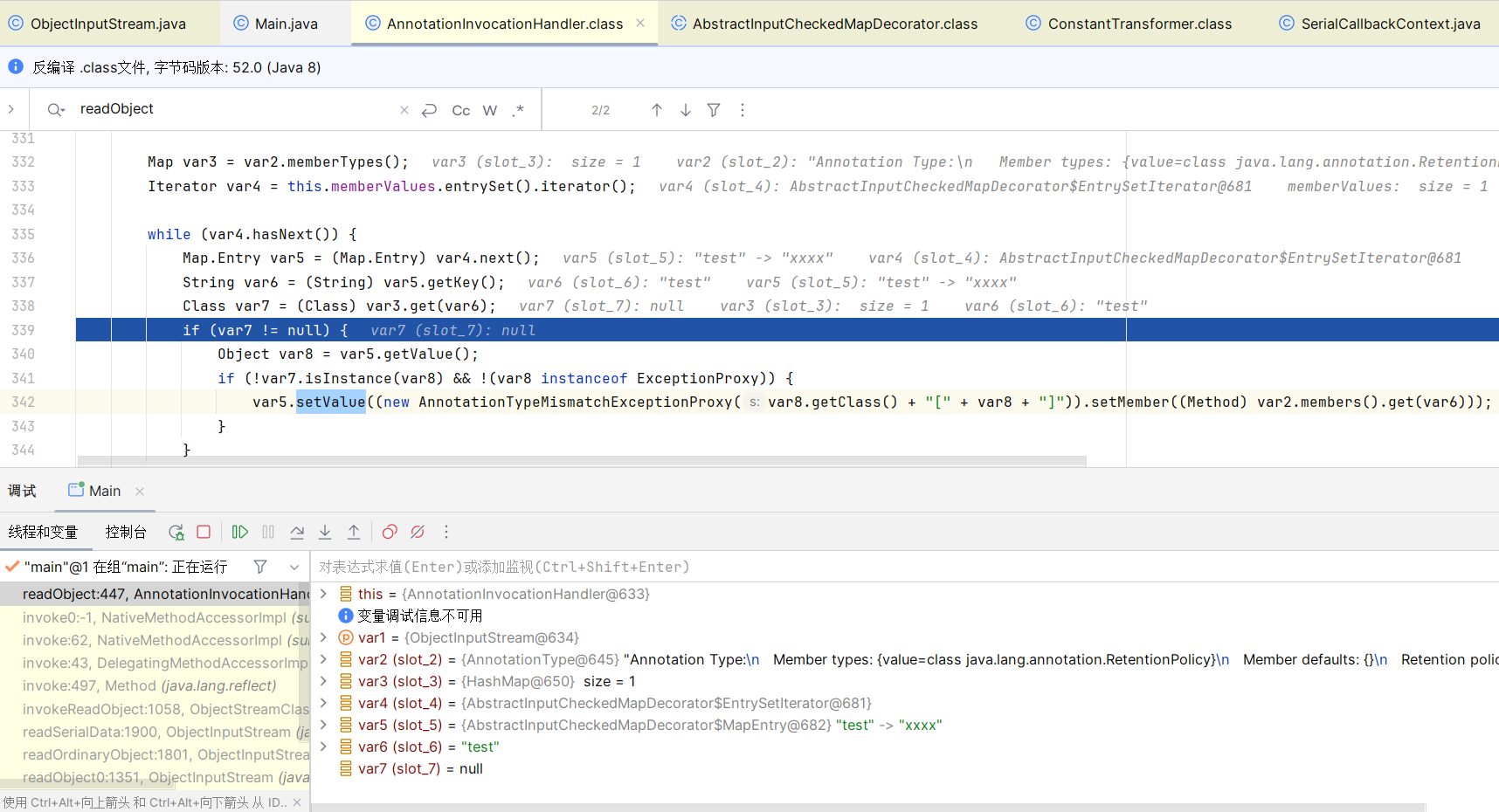
Task: Expand var5 MapEntry variable
Action: click(x=323, y=725)
